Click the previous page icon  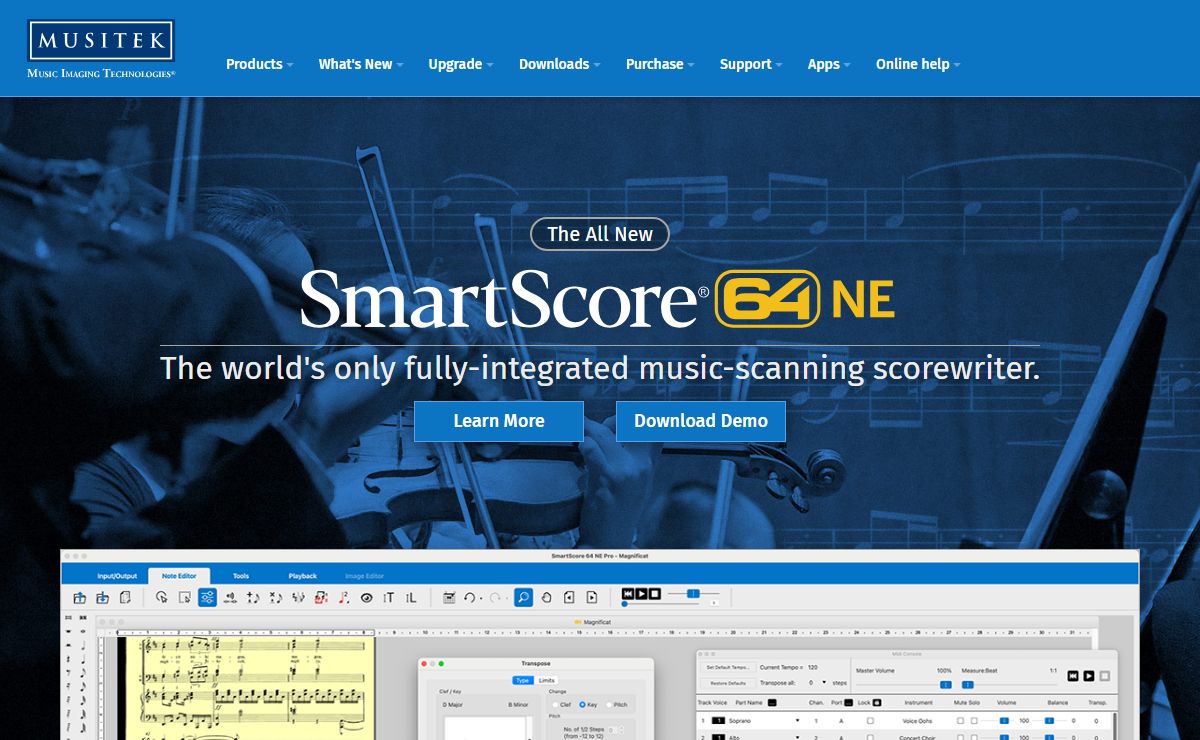569,598
